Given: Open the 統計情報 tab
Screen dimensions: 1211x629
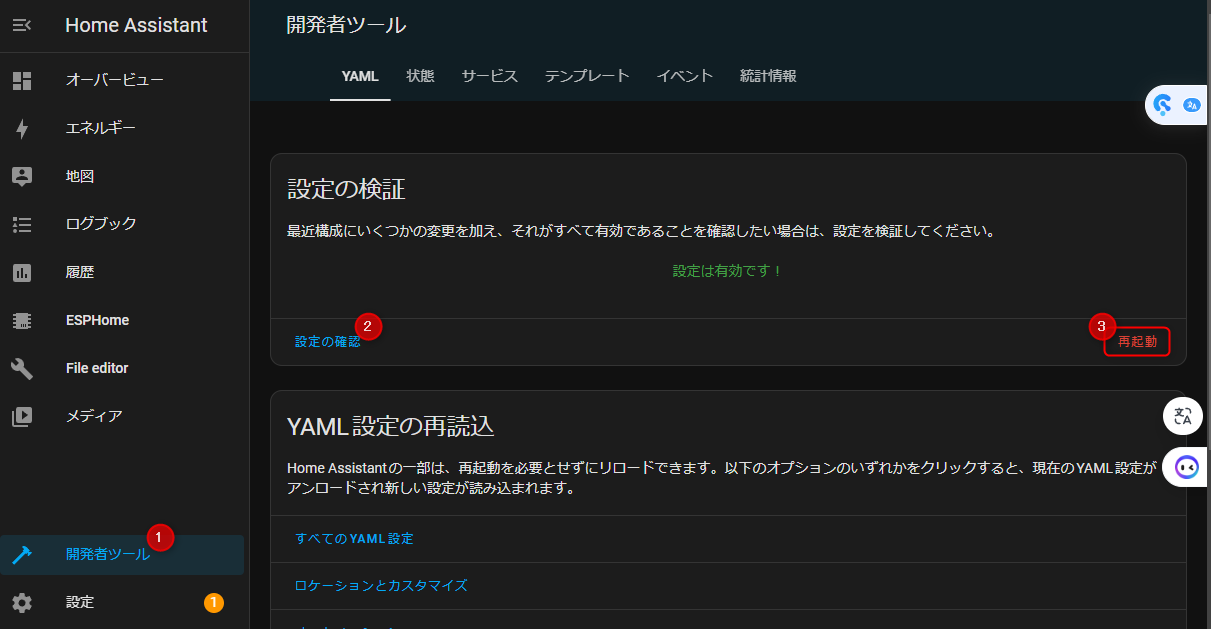Looking at the screenshot, I should [768, 76].
